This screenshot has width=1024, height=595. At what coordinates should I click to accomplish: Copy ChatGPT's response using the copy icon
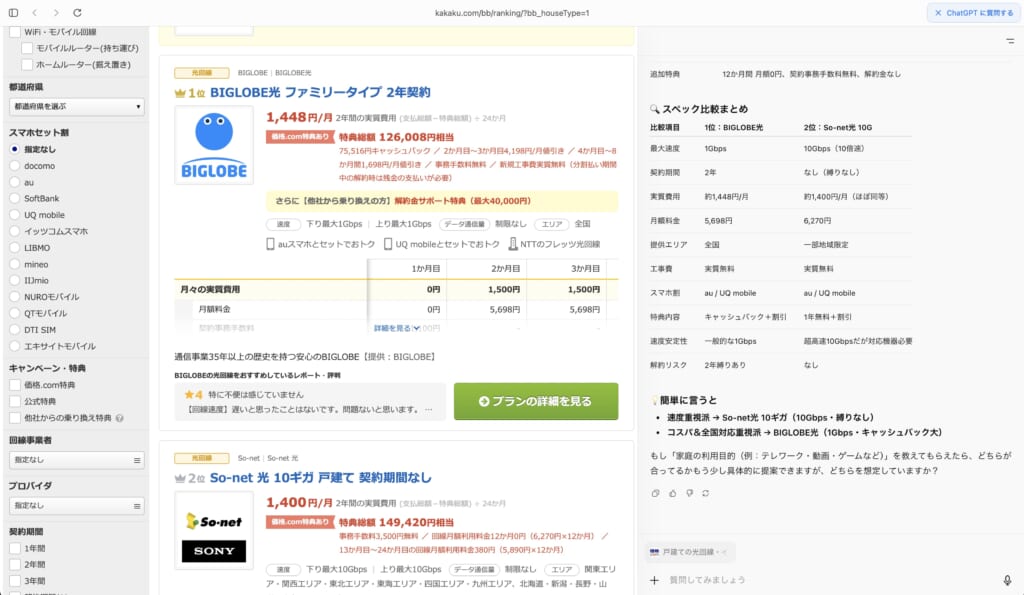pos(656,492)
